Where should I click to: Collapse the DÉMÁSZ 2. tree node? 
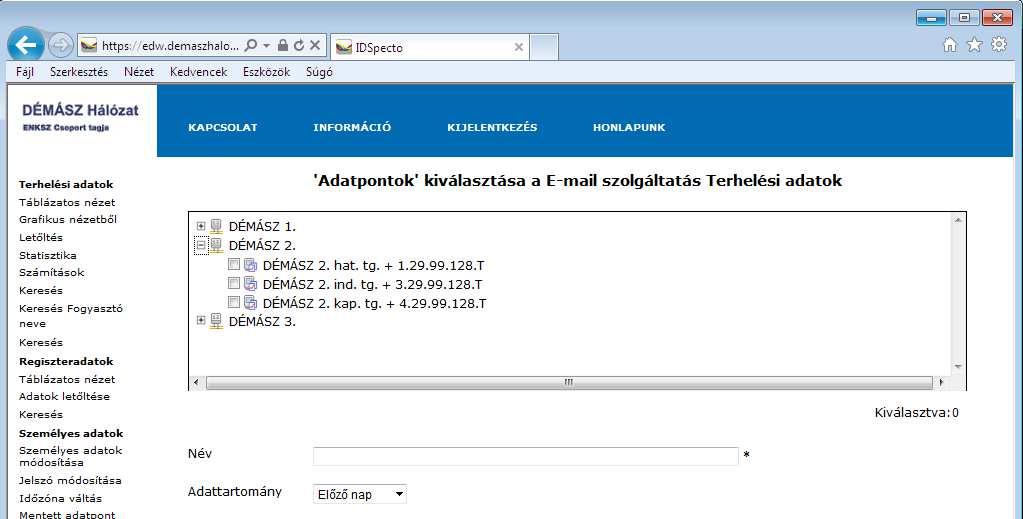point(201,245)
